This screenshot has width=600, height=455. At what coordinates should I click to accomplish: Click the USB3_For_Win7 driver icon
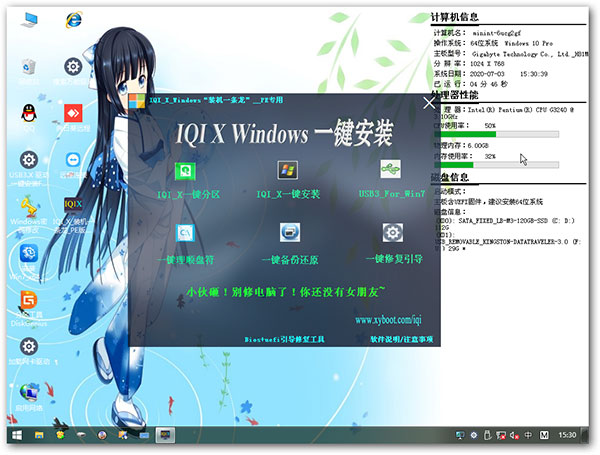[x=392, y=171]
